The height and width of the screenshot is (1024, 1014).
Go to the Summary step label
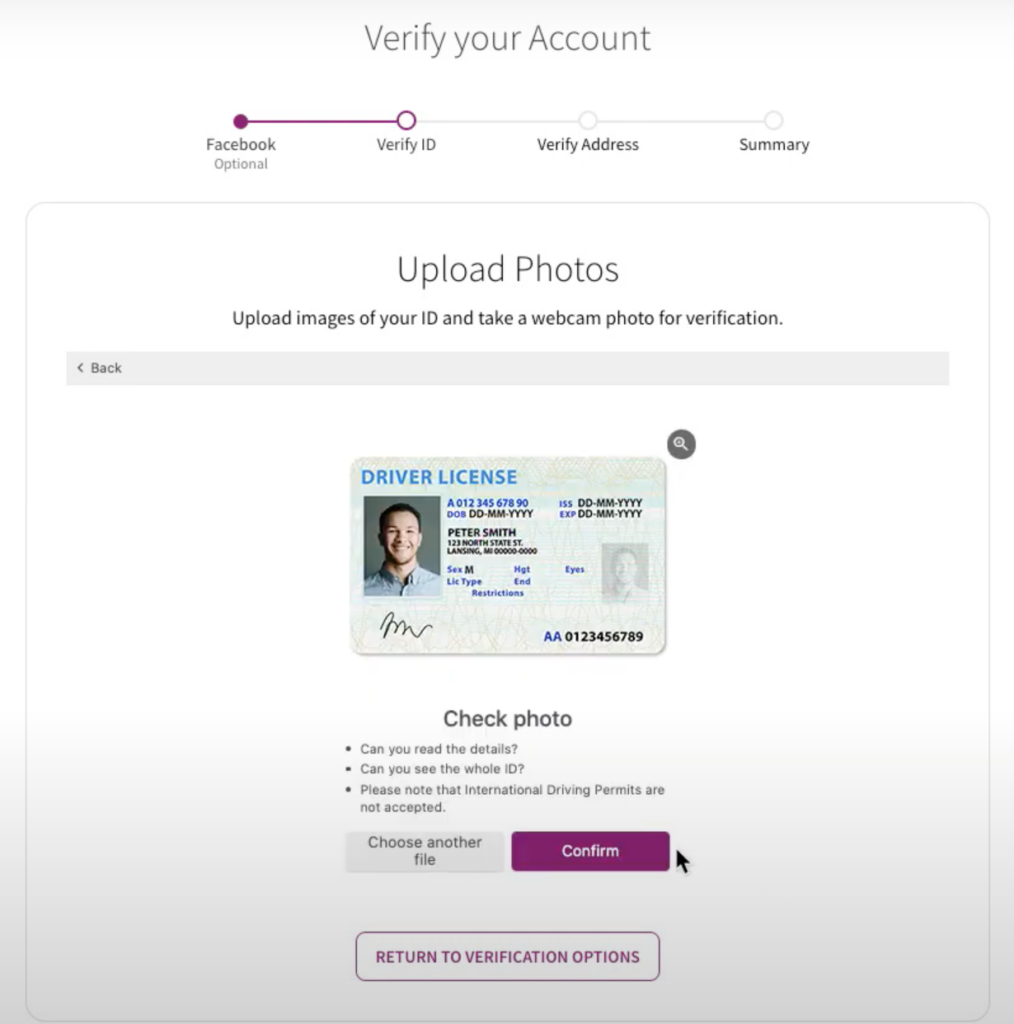(x=774, y=144)
